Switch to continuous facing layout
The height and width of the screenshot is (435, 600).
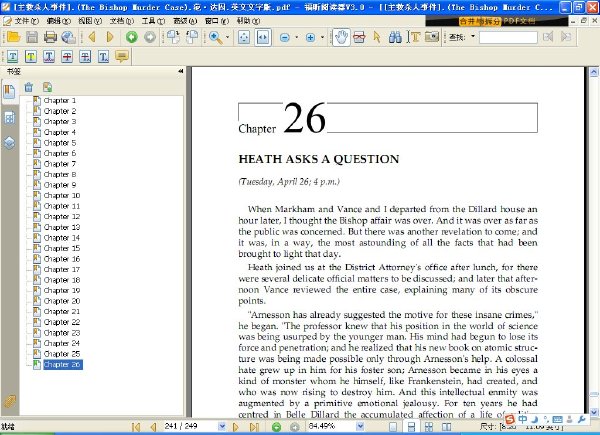[x=446, y=427]
